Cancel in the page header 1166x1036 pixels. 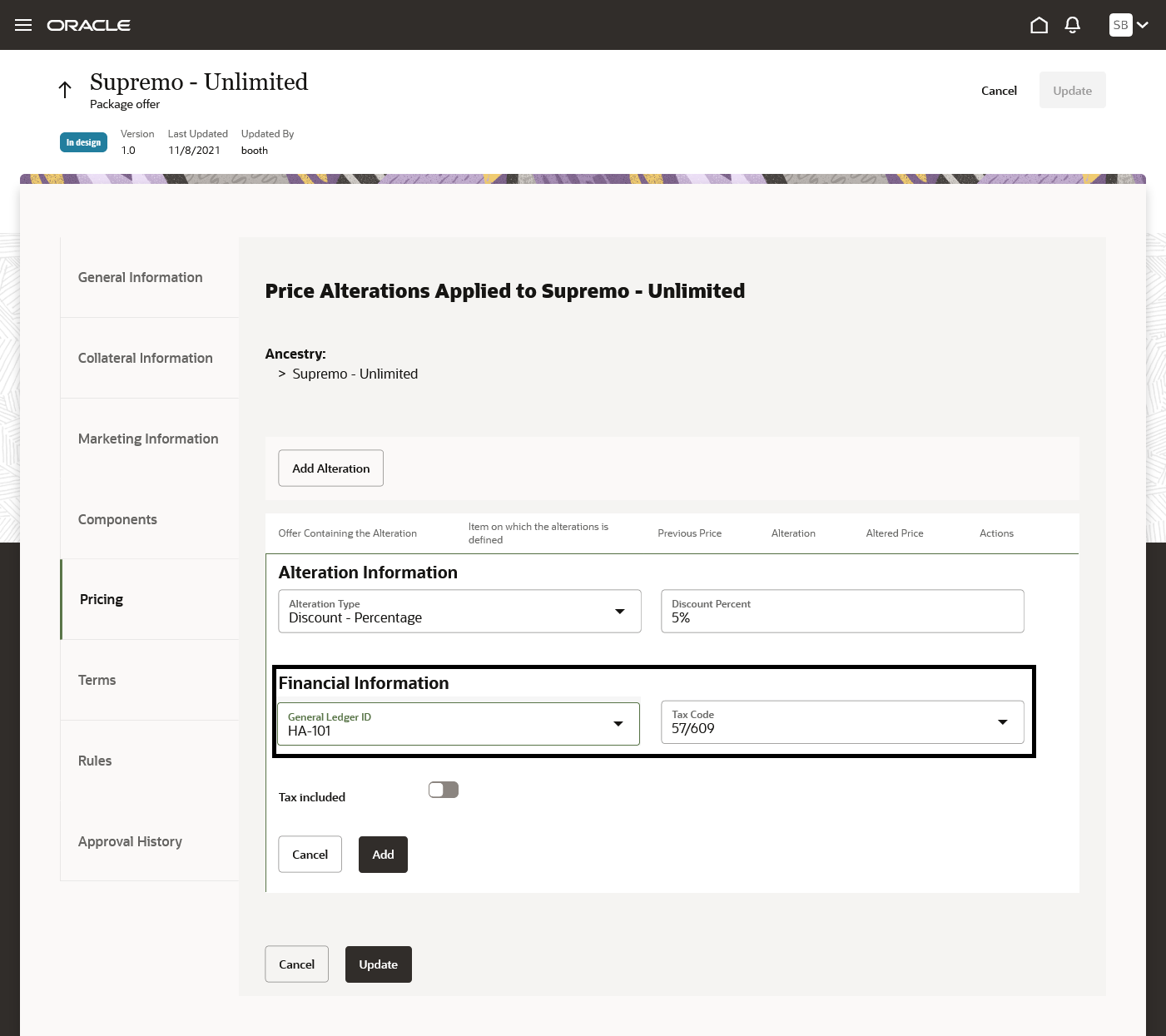(999, 91)
